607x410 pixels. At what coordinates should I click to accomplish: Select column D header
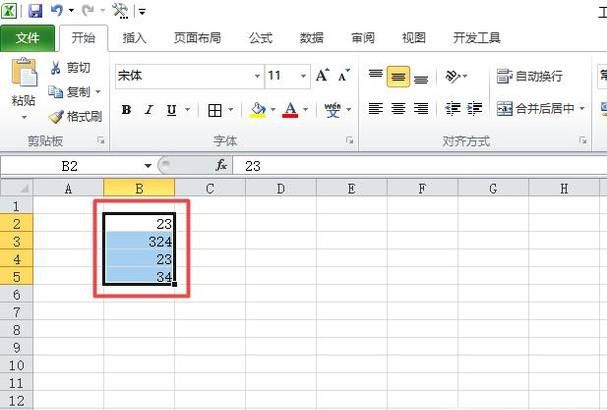[281, 189]
